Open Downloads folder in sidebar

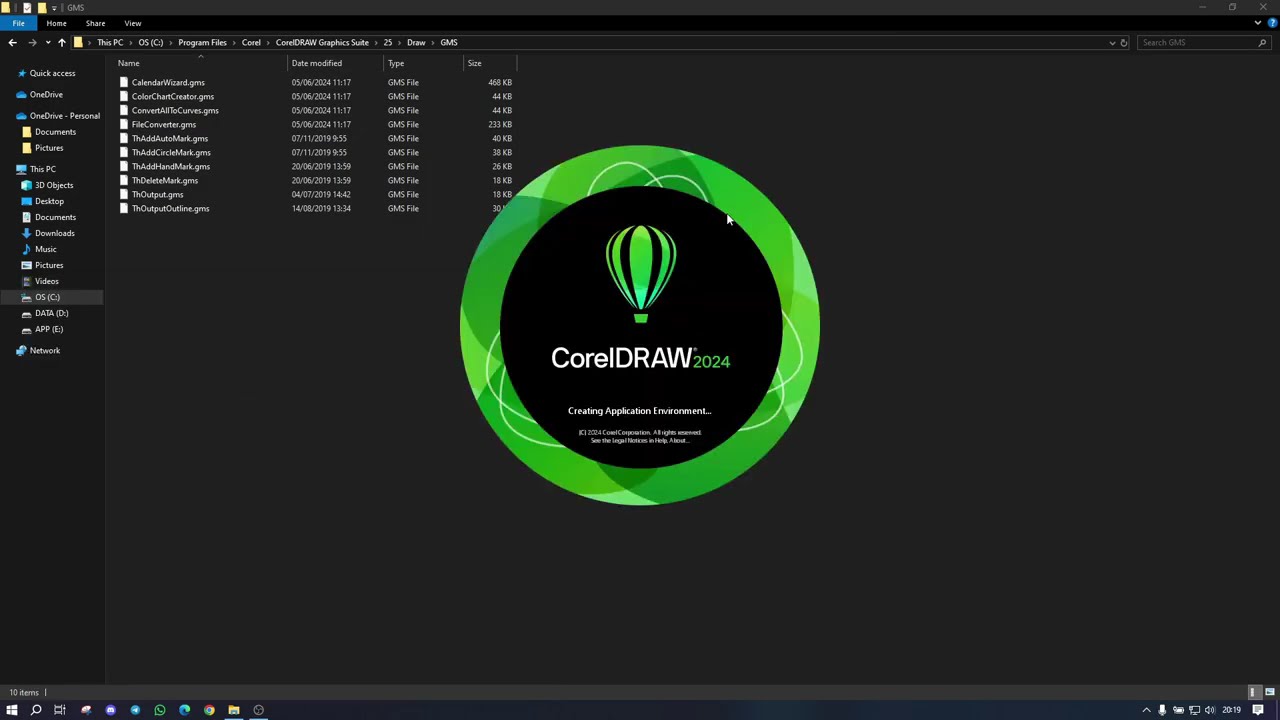pos(55,233)
